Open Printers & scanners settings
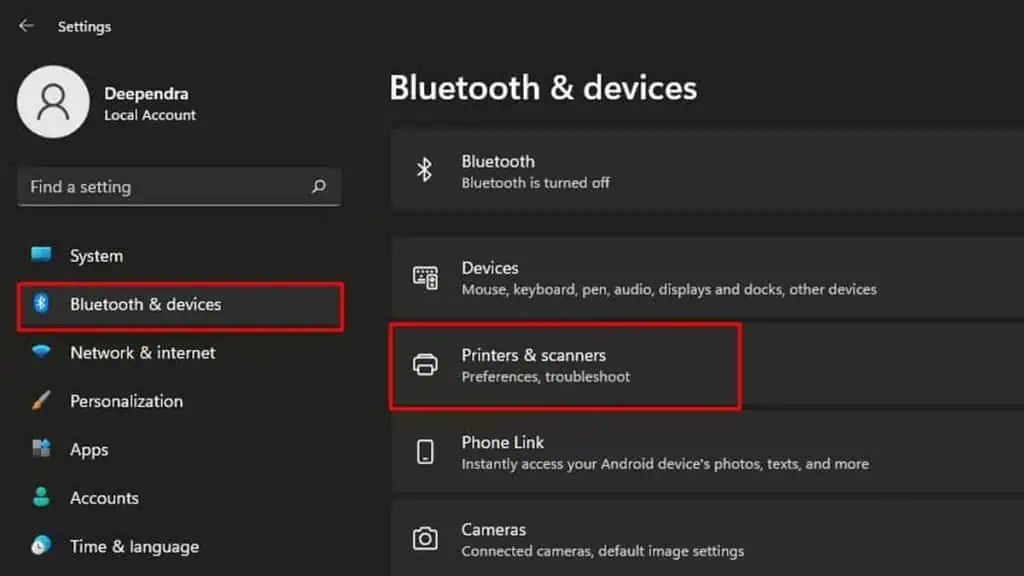 707,366
